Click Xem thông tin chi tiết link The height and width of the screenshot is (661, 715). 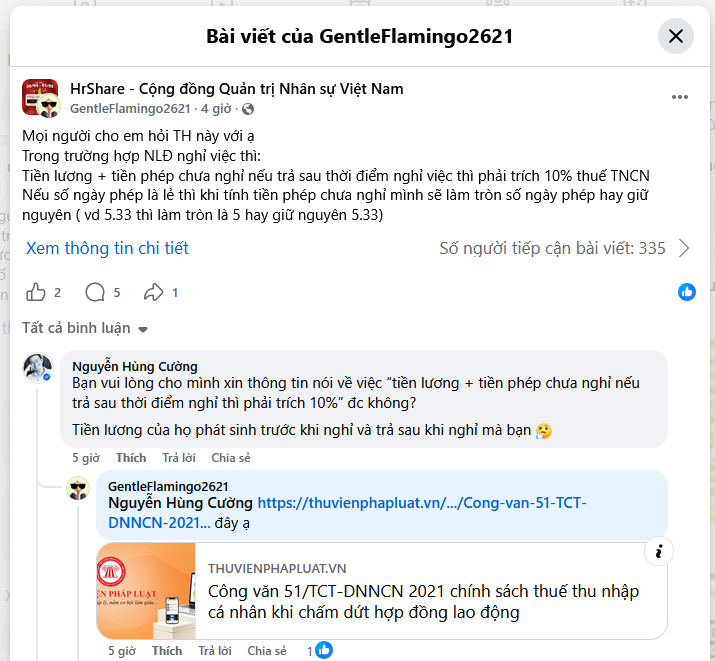coord(107,248)
